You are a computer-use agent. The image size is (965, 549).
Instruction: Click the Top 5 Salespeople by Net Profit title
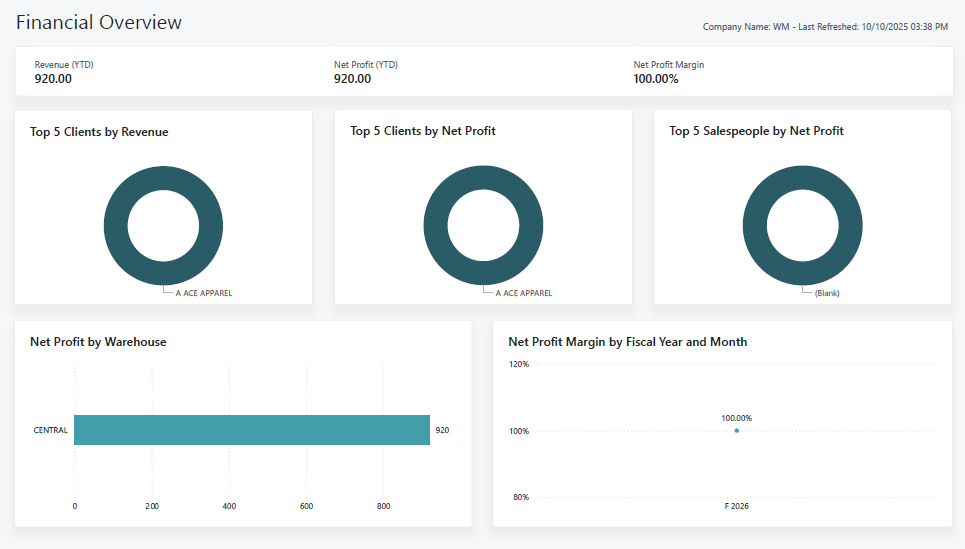(756, 131)
